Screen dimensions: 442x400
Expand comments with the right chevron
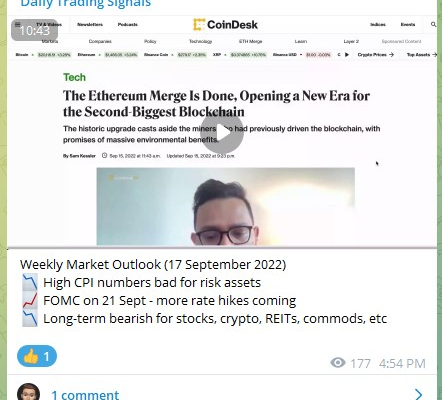coord(419,394)
